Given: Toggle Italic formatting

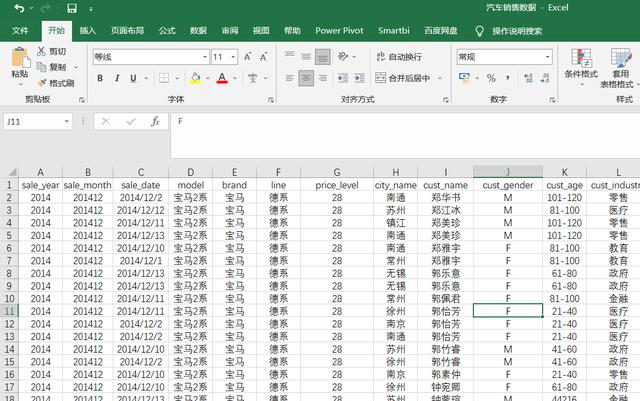Looking at the screenshot, I should point(117,78).
